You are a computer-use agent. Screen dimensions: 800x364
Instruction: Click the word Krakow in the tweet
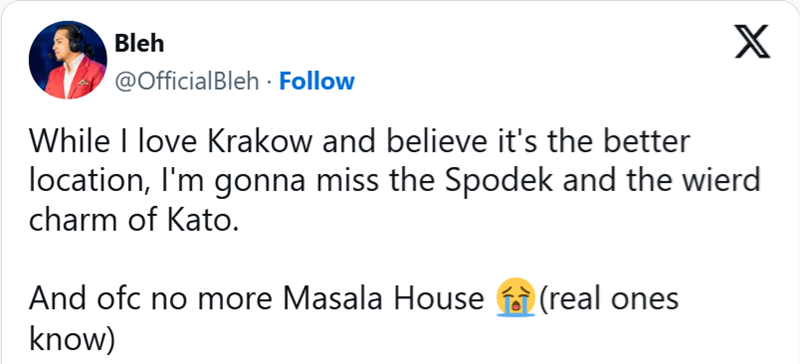[x=260, y=142]
